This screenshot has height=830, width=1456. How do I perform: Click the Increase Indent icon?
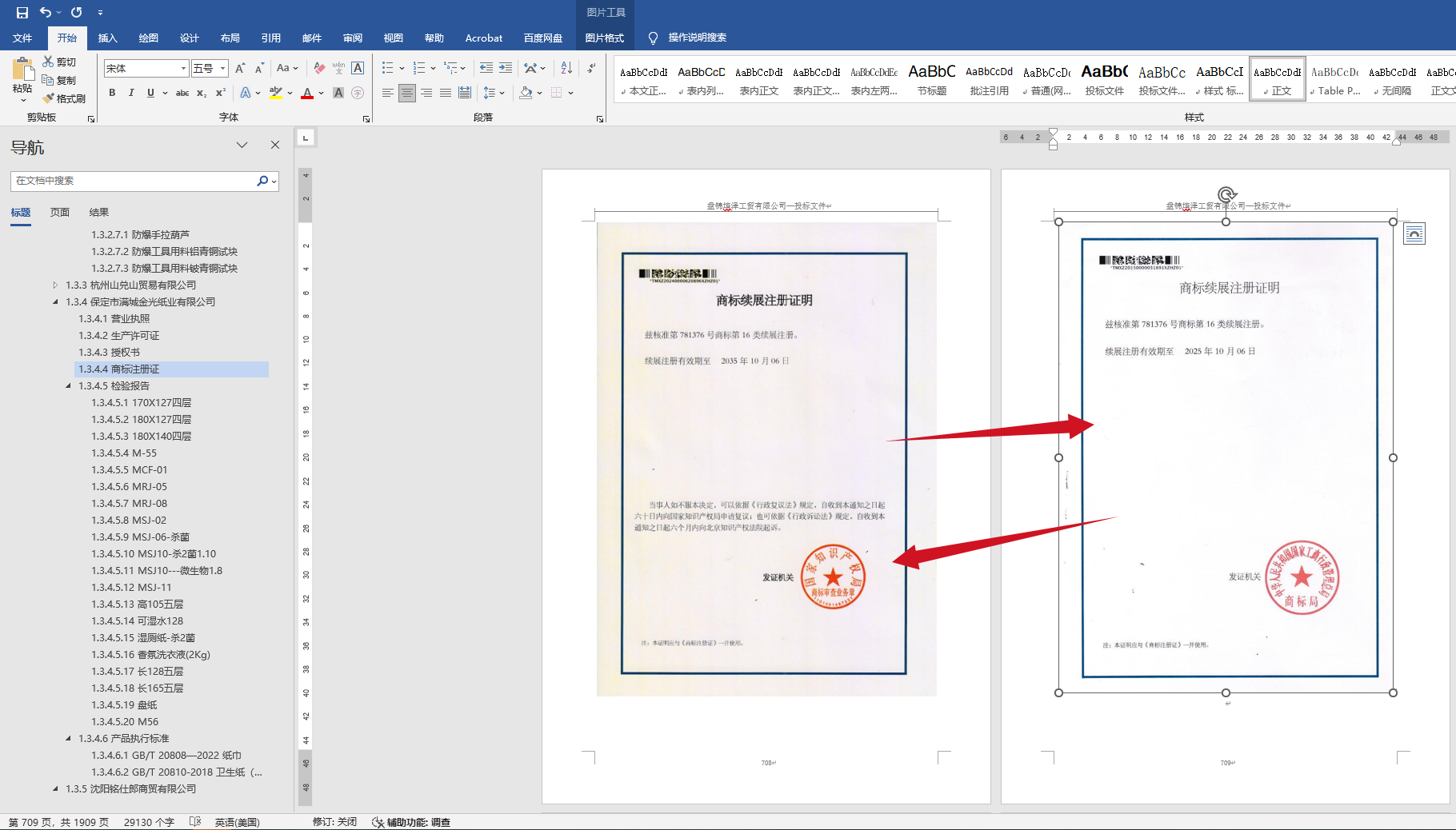pyautogui.click(x=506, y=68)
